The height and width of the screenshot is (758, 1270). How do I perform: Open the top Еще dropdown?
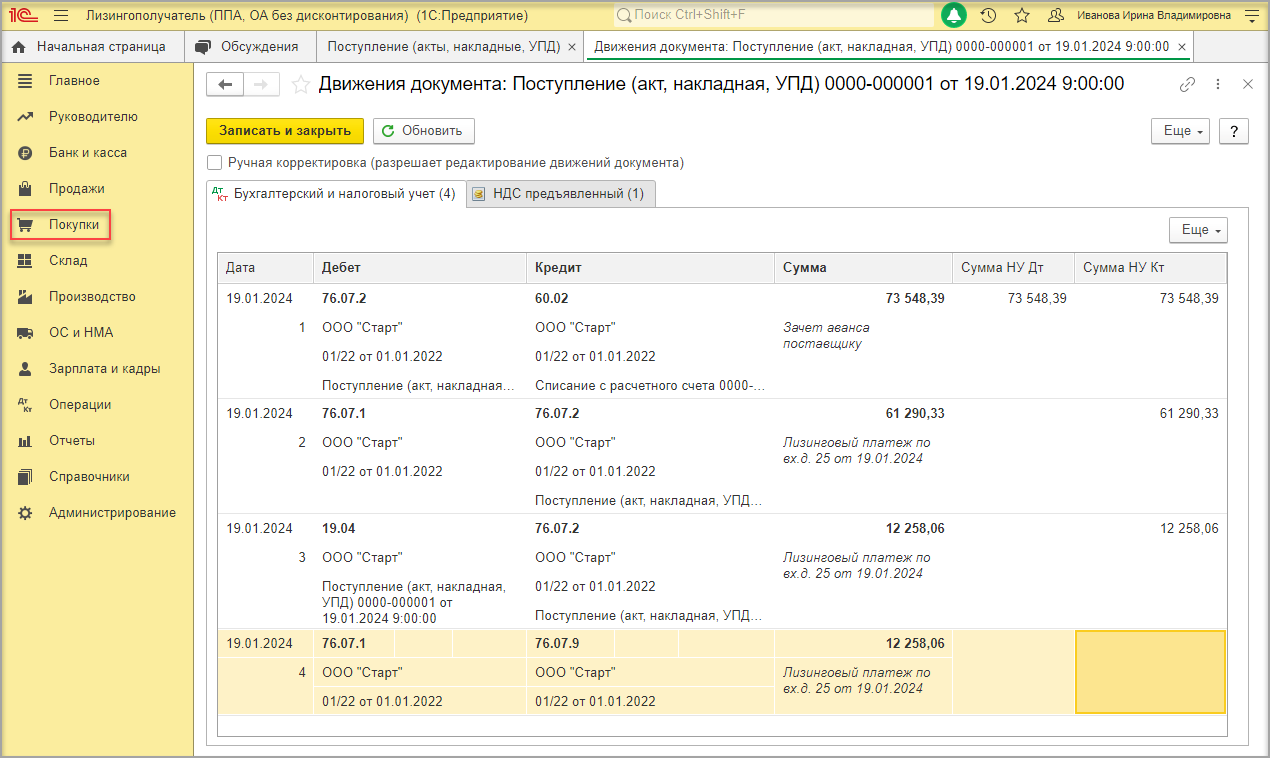click(1181, 131)
